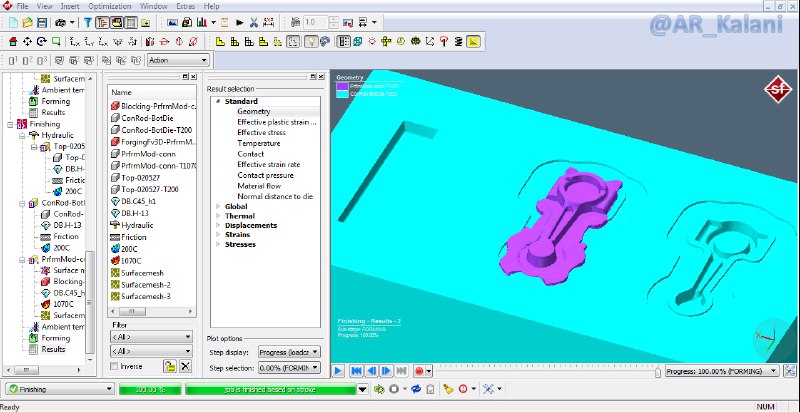
Task: Click the yellow highlighted icon at toolbar end
Action: 473,42
